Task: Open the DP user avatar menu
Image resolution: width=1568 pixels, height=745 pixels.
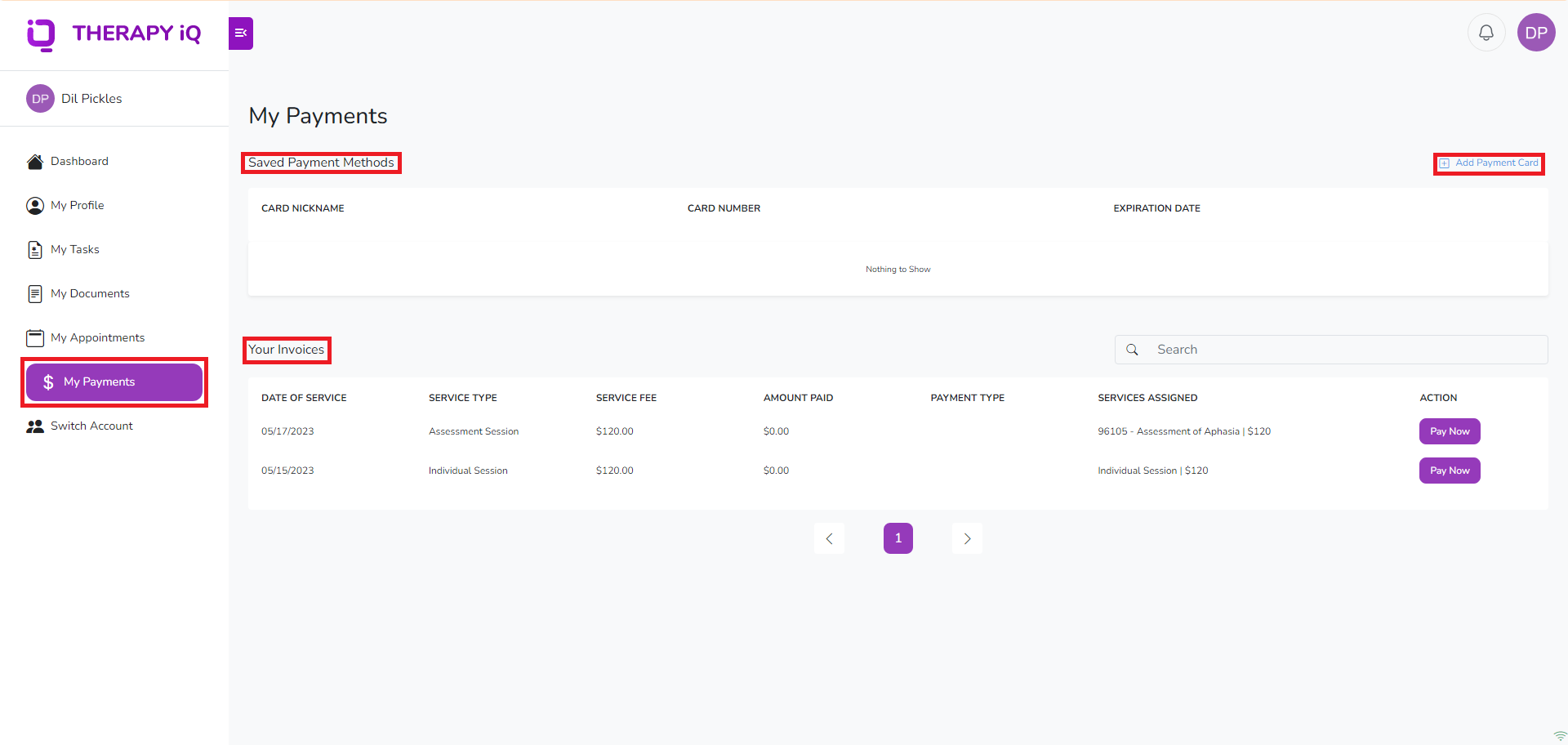Action: pos(1536,33)
